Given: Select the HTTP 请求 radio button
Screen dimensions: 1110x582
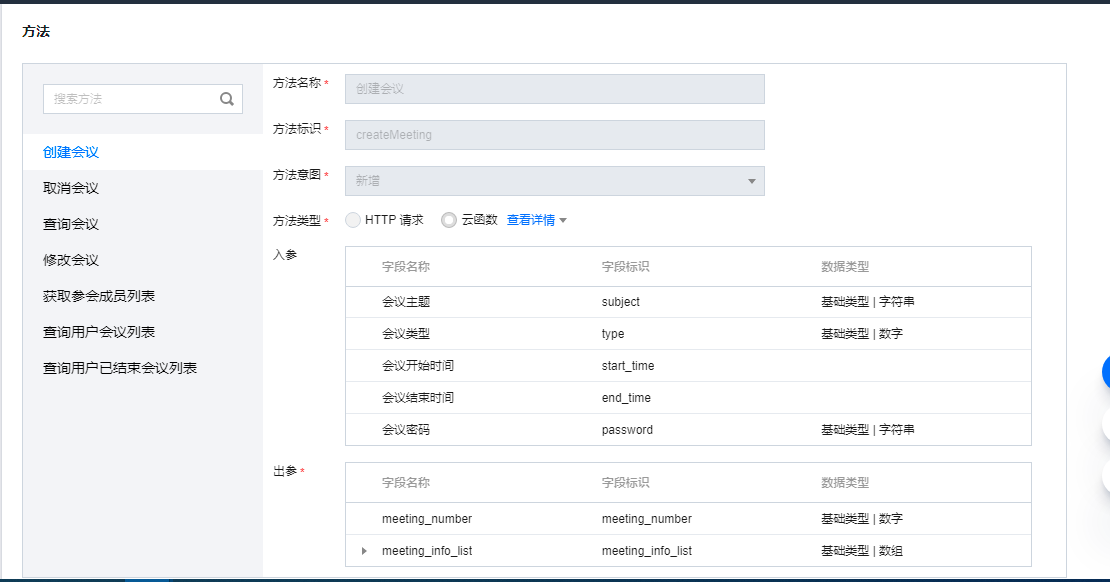Looking at the screenshot, I should 352,220.
